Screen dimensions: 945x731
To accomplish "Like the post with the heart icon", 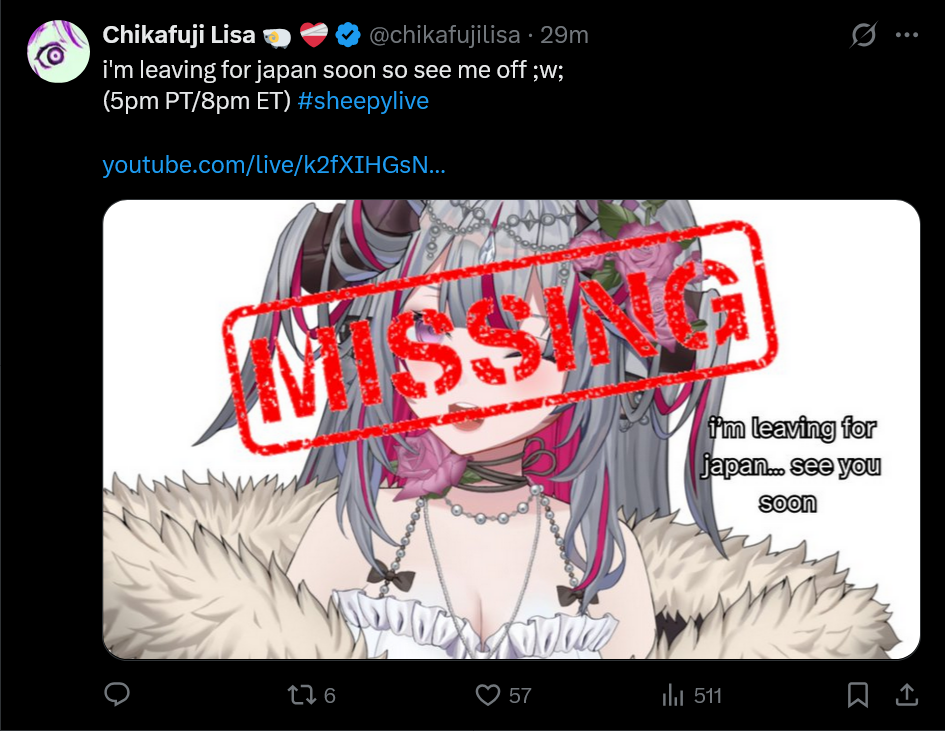I will [488, 695].
